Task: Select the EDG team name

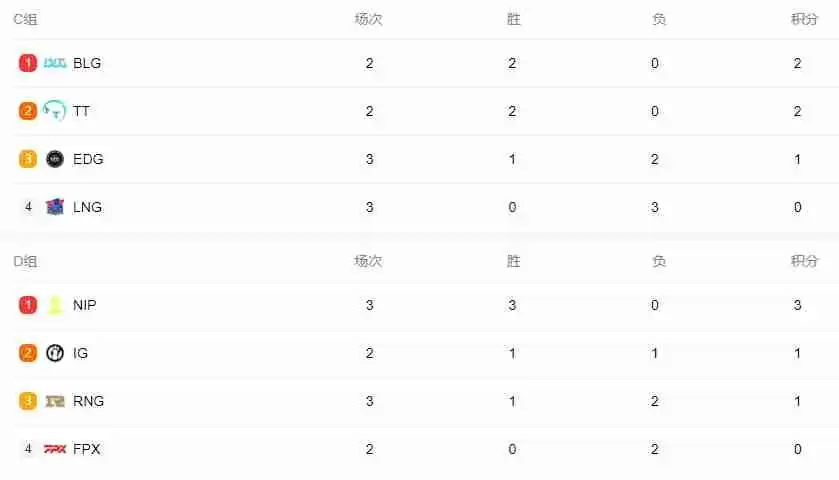Action: [x=88, y=159]
